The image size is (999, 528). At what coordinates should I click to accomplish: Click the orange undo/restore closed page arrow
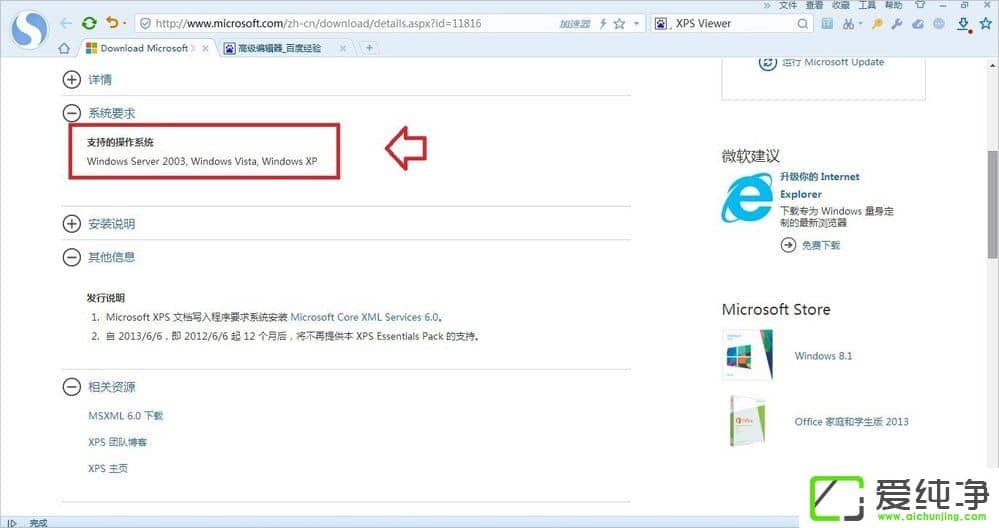tap(112, 23)
